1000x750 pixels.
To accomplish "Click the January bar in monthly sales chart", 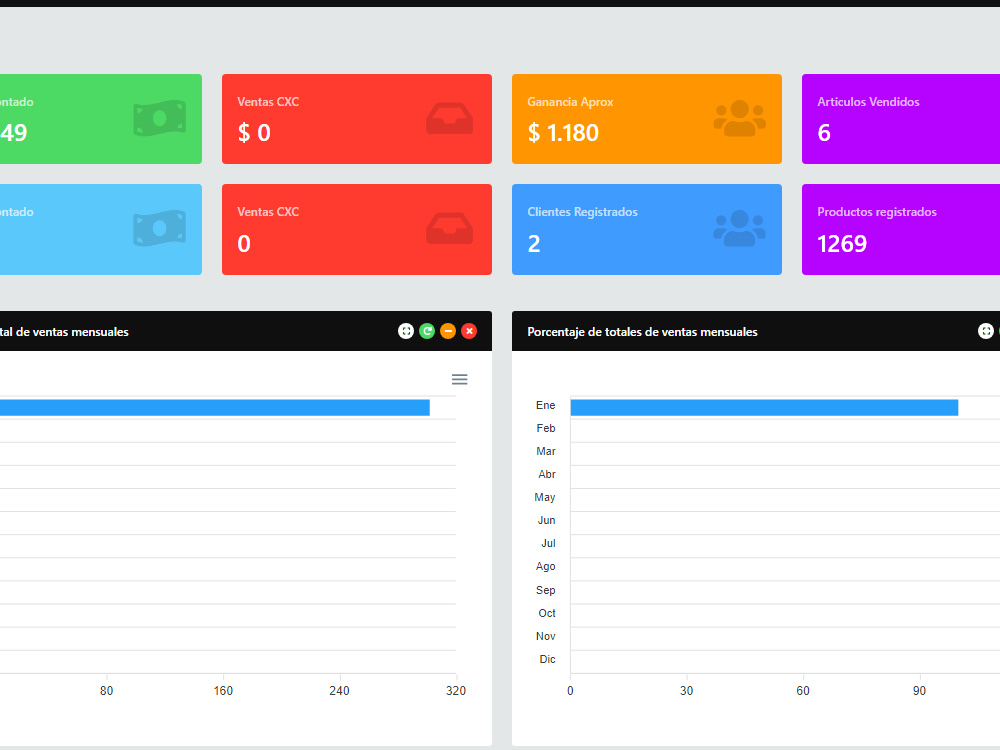I will (x=215, y=408).
